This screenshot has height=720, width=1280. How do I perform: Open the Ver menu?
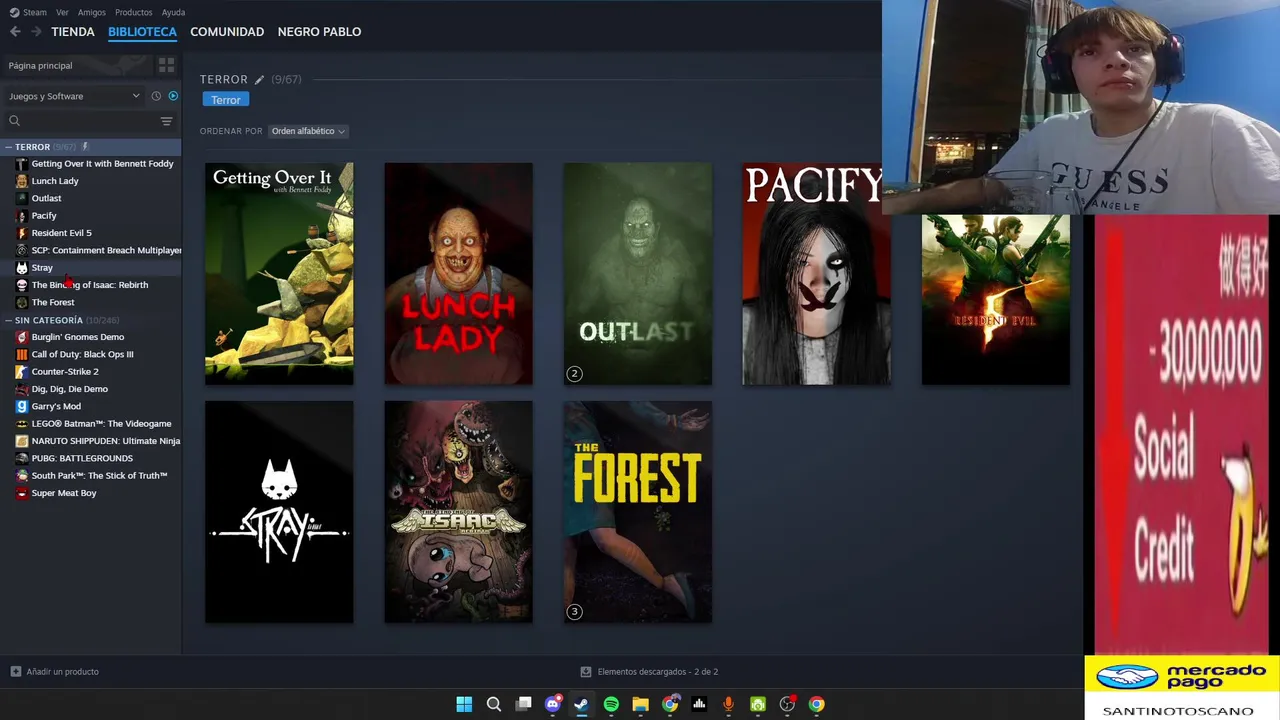[x=62, y=12]
